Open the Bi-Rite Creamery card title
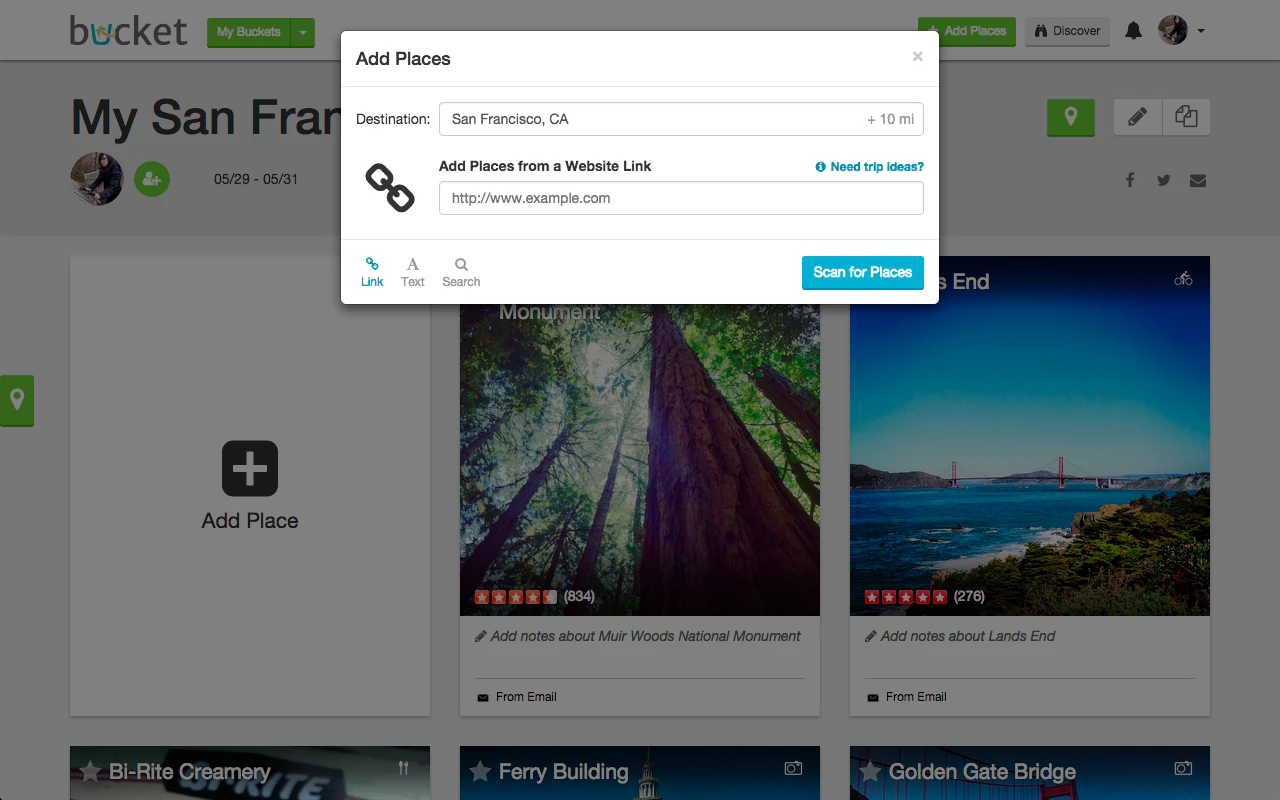 [x=190, y=772]
